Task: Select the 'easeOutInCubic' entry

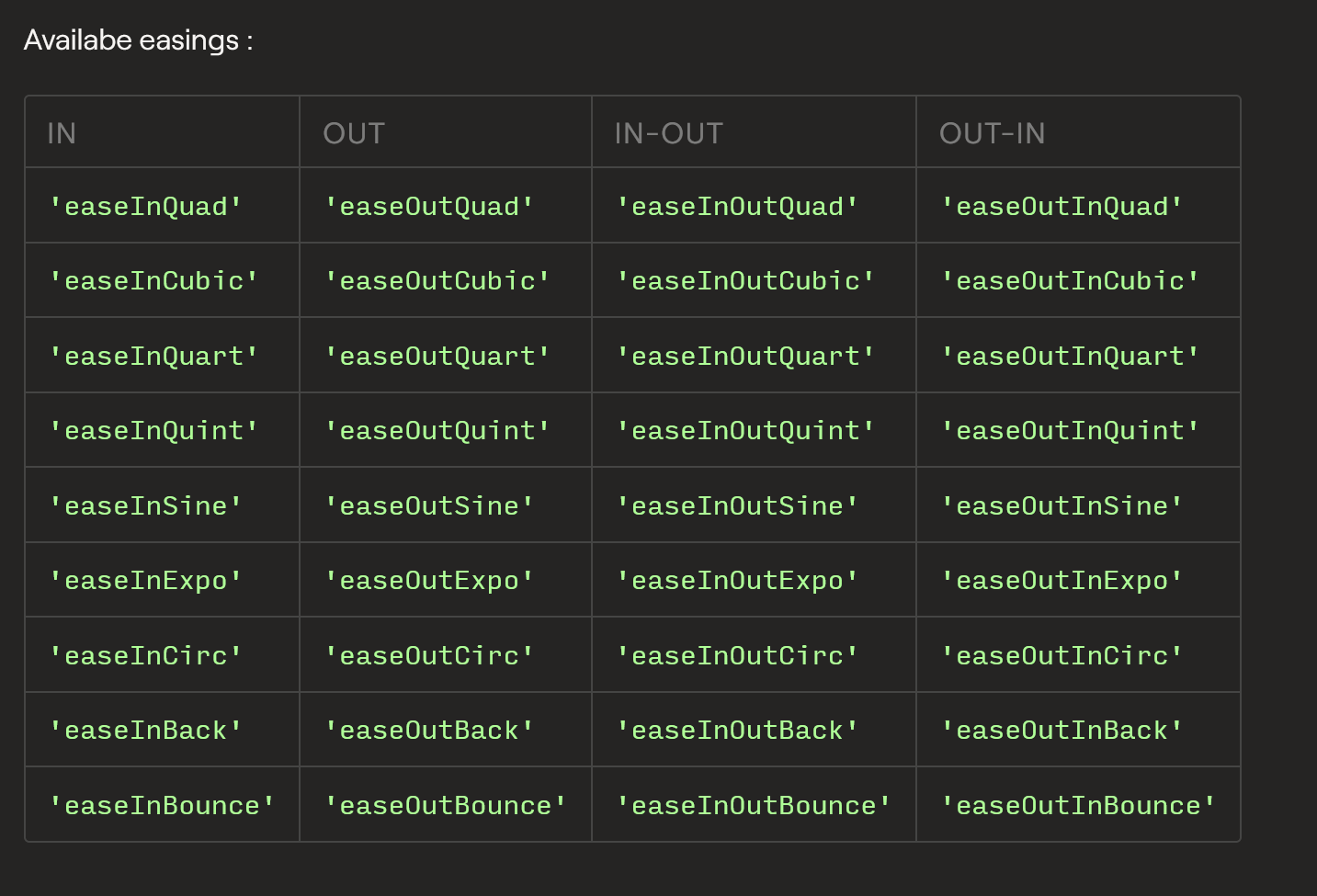Action: [x=1070, y=280]
